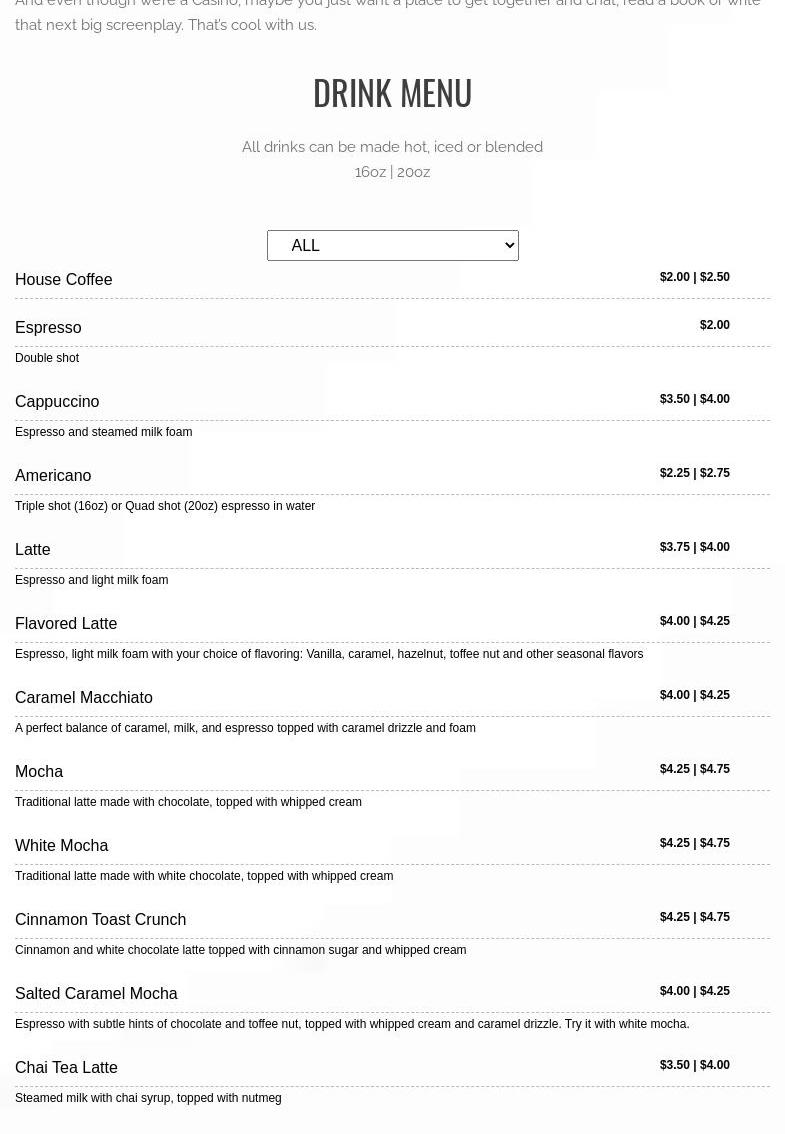Select the White Mocha drink name
Image resolution: width=785 pixels, height=1134 pixels.
pos(61,845)
